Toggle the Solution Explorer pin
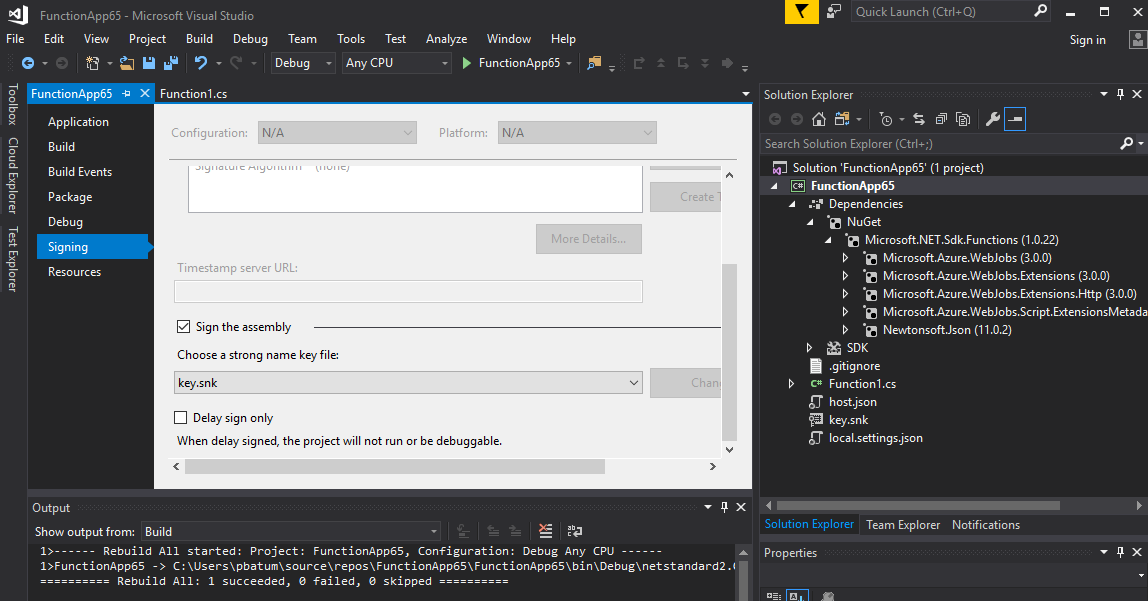This screenshot has height=601, width=1148. pos(1120,94)
